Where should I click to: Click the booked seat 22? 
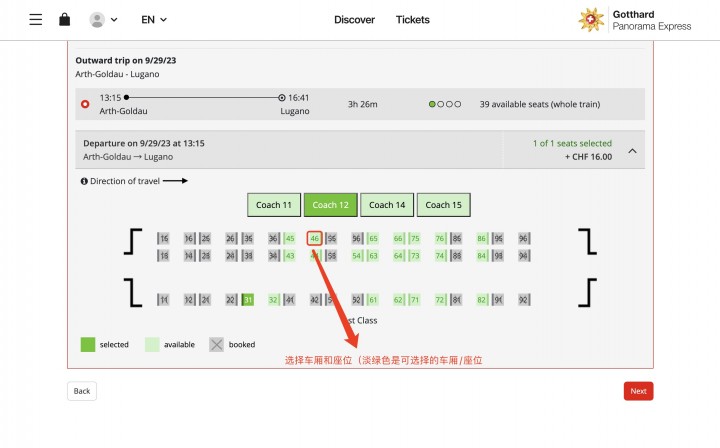(231, 300)
